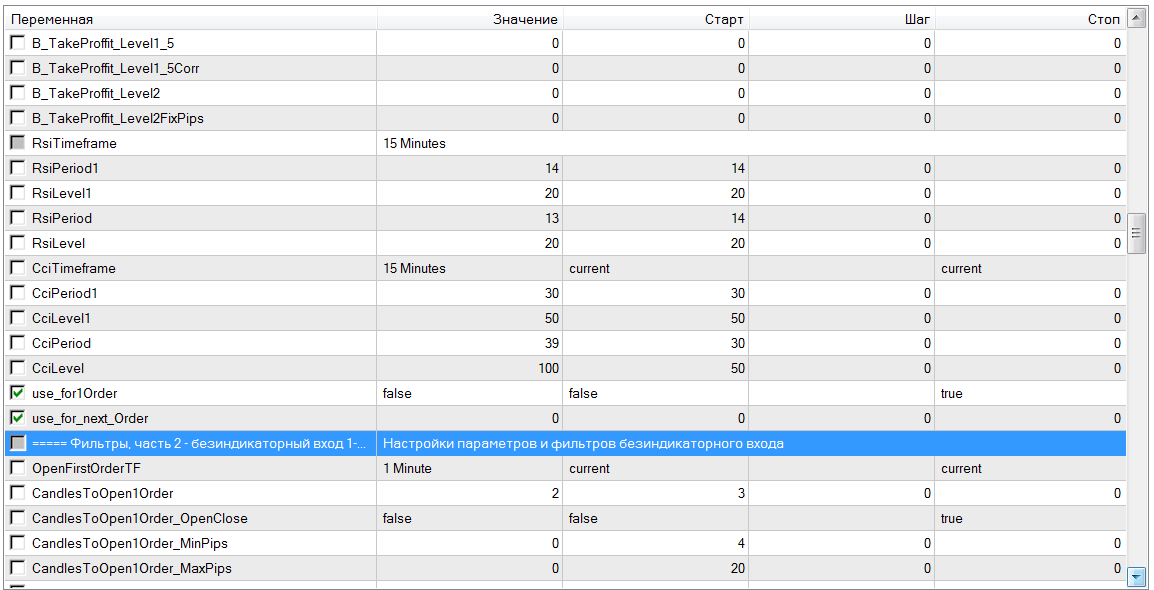The width and height of the screenshot is (1154, 590).
Task: Uncheck the use_for_next_Order checkbox
Action: click(16, 419)
